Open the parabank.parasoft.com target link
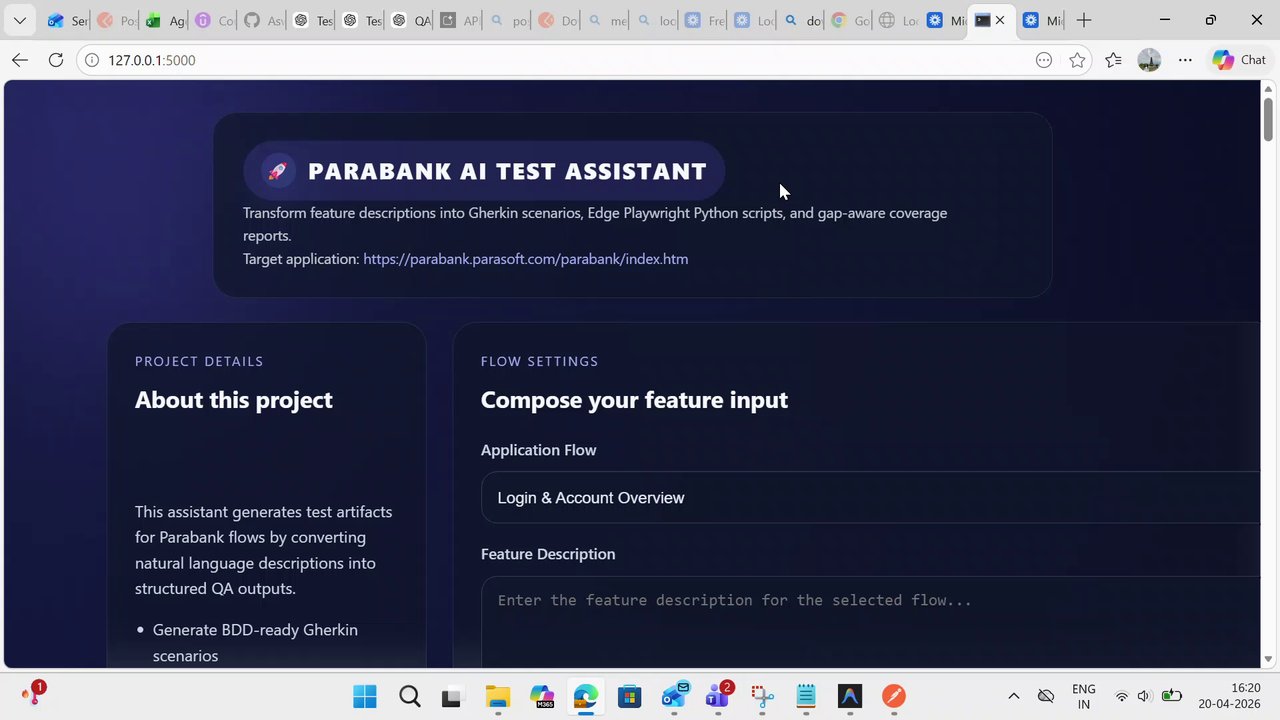This screenshot has height=720, width=1280. click(x=525, y=259)
